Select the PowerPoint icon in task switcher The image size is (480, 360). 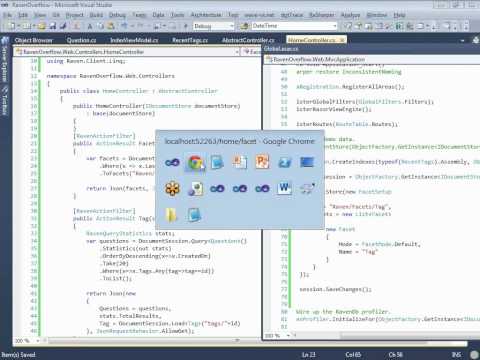[262, 162]
